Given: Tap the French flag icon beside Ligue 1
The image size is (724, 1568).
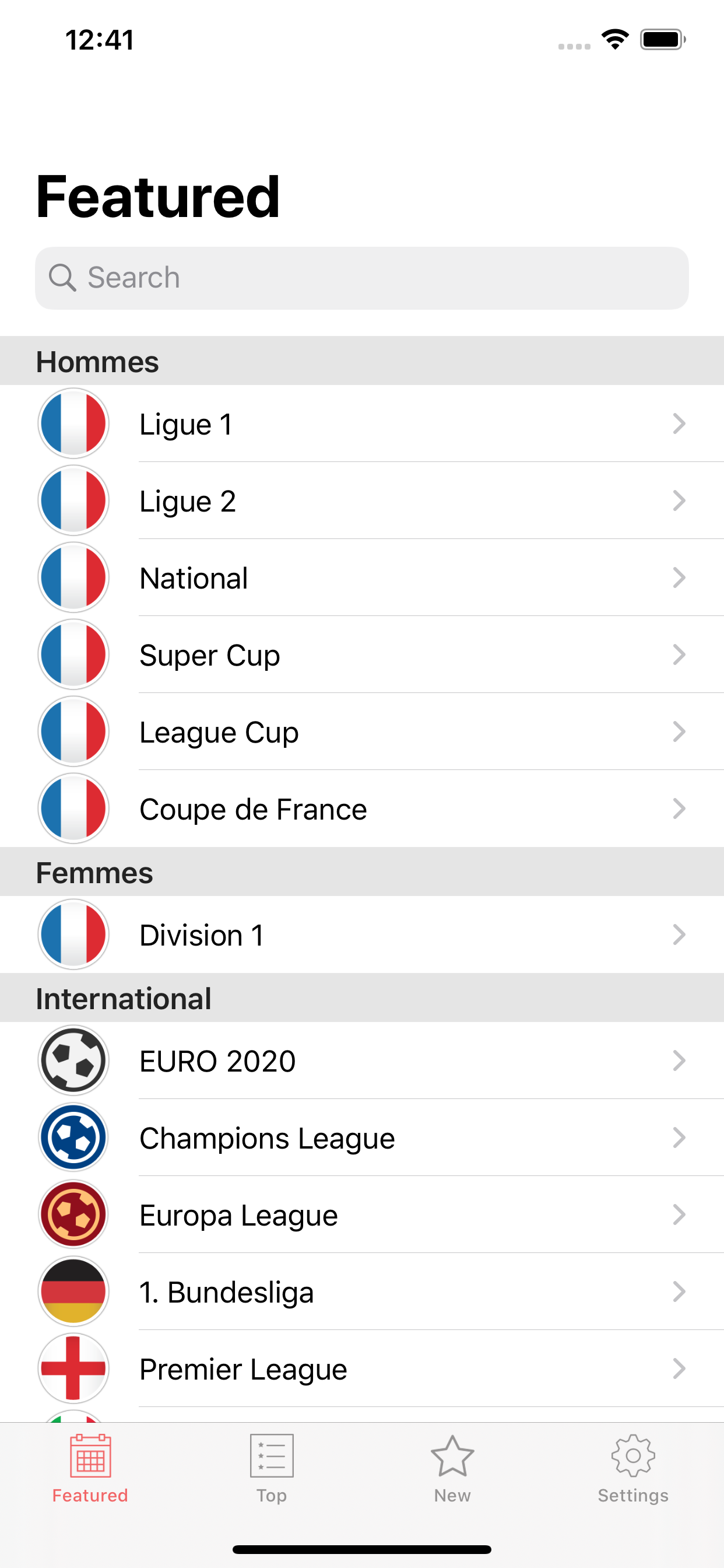Looking at the screenshot, I should pos(73,423).
